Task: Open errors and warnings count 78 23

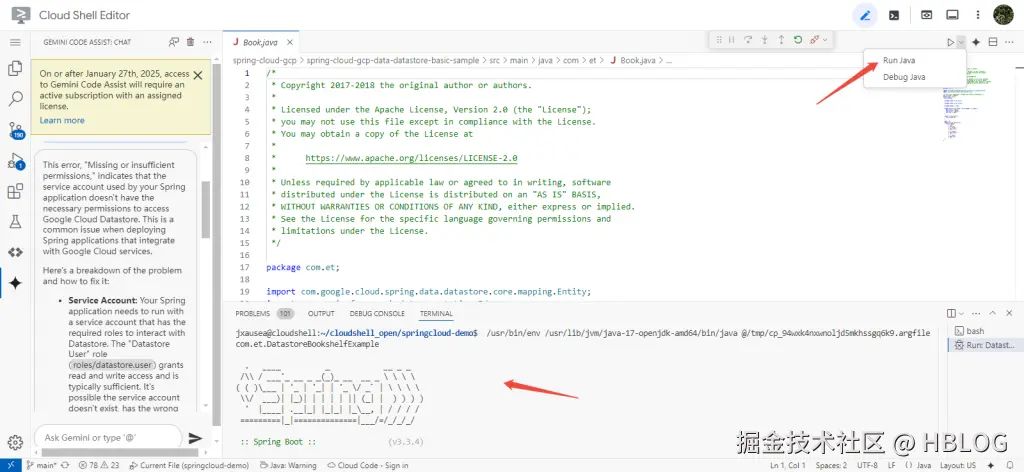Action: pos(99,465)
